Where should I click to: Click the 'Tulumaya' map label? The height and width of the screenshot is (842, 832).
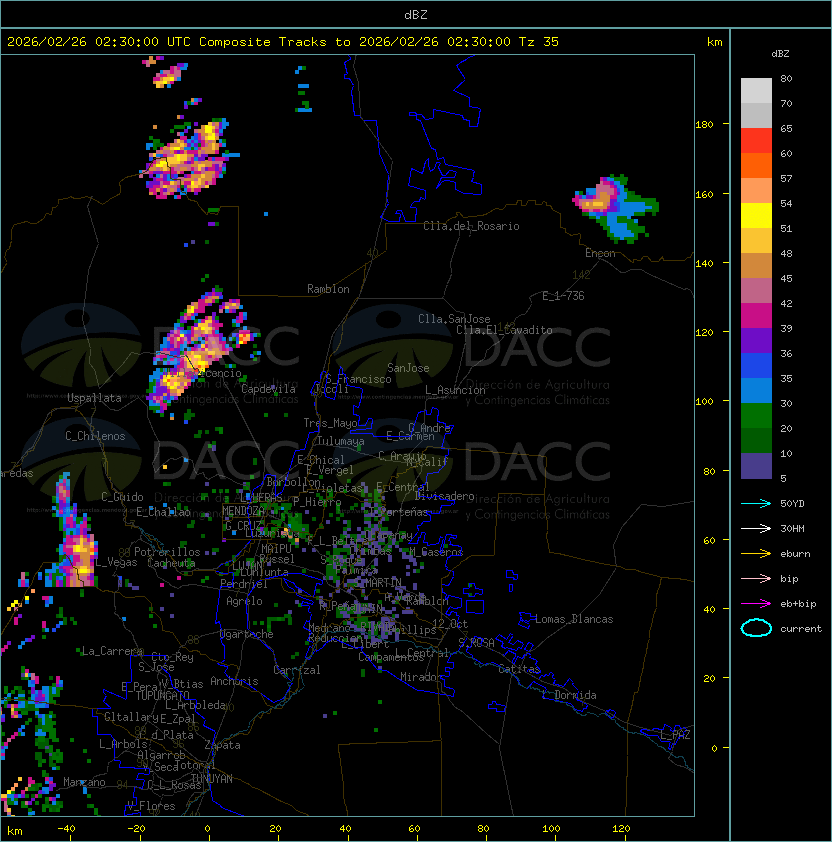point(341,441)
